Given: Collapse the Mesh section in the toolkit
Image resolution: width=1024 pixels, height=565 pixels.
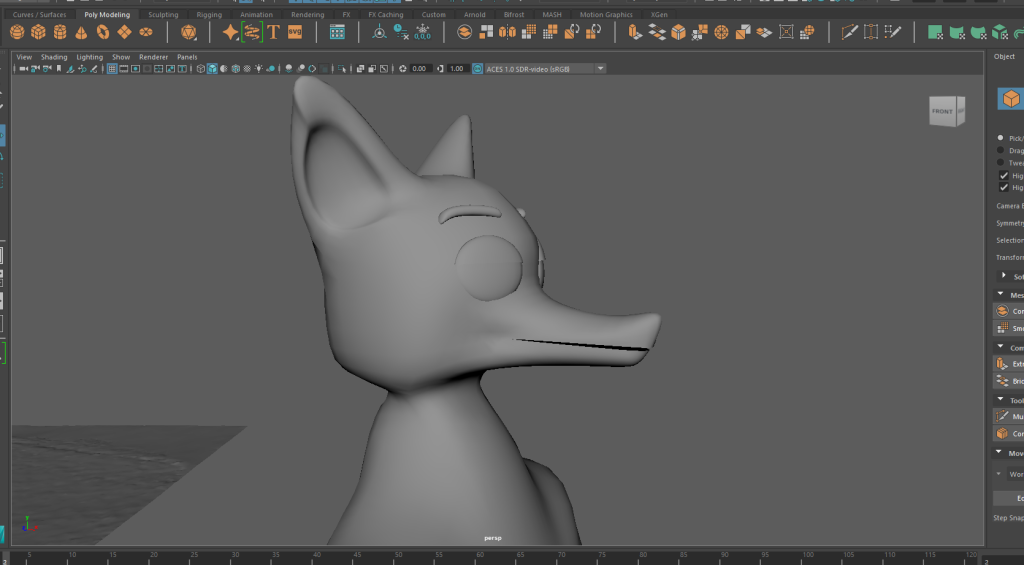Looking at the screenshot, I should [1000, 295].
